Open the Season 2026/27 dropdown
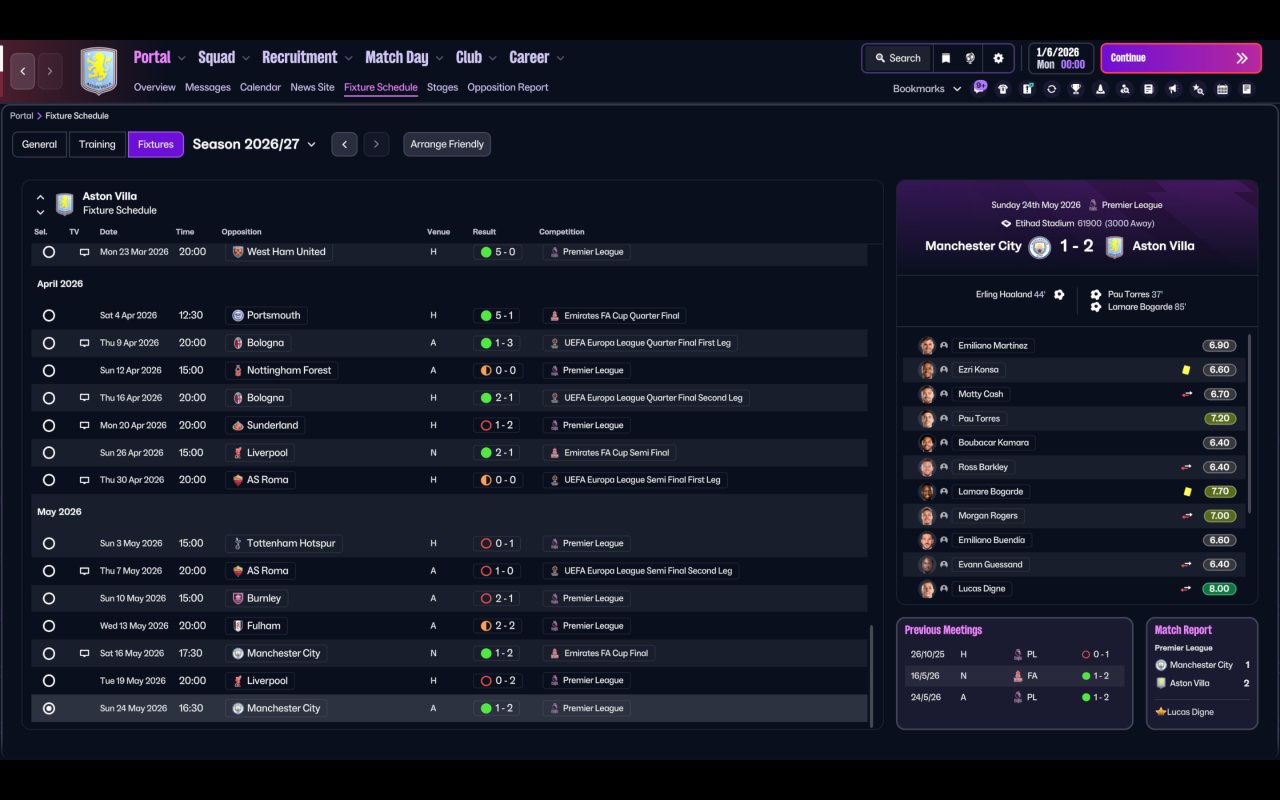This screenshot has height=800, width=1280. pyautogui.click(x=254, y=144)
